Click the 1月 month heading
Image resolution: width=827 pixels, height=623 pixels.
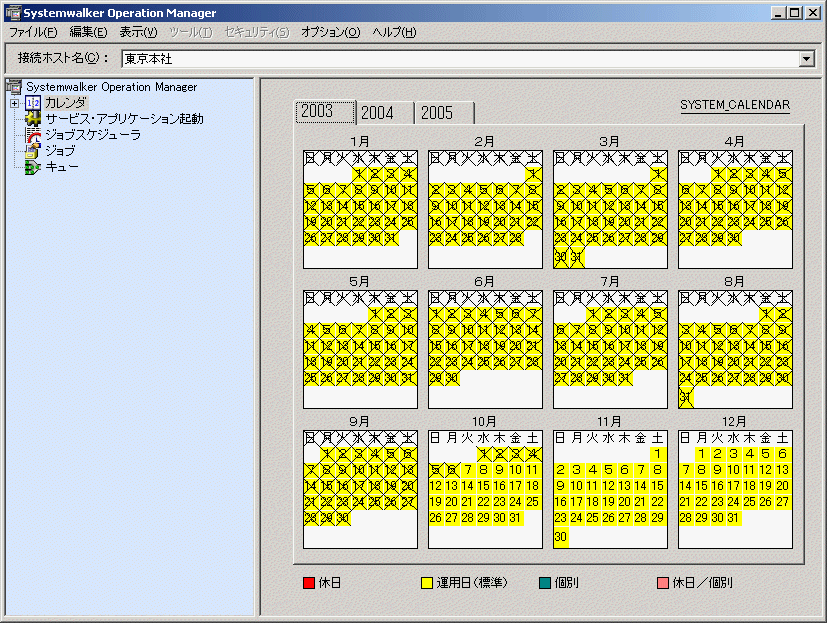(x=360, y=141)
